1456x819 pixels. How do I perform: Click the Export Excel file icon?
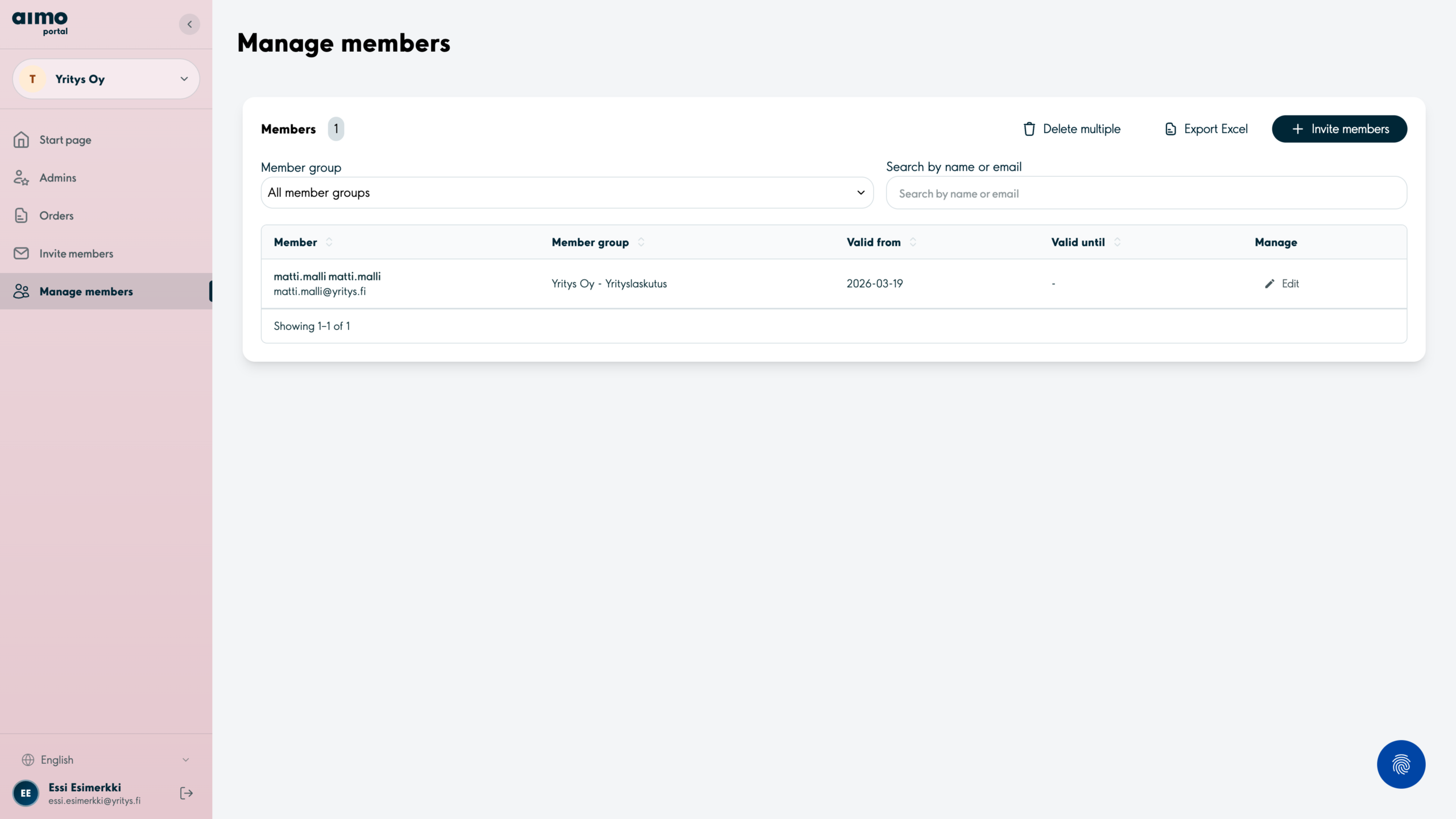click(1170, 129)
